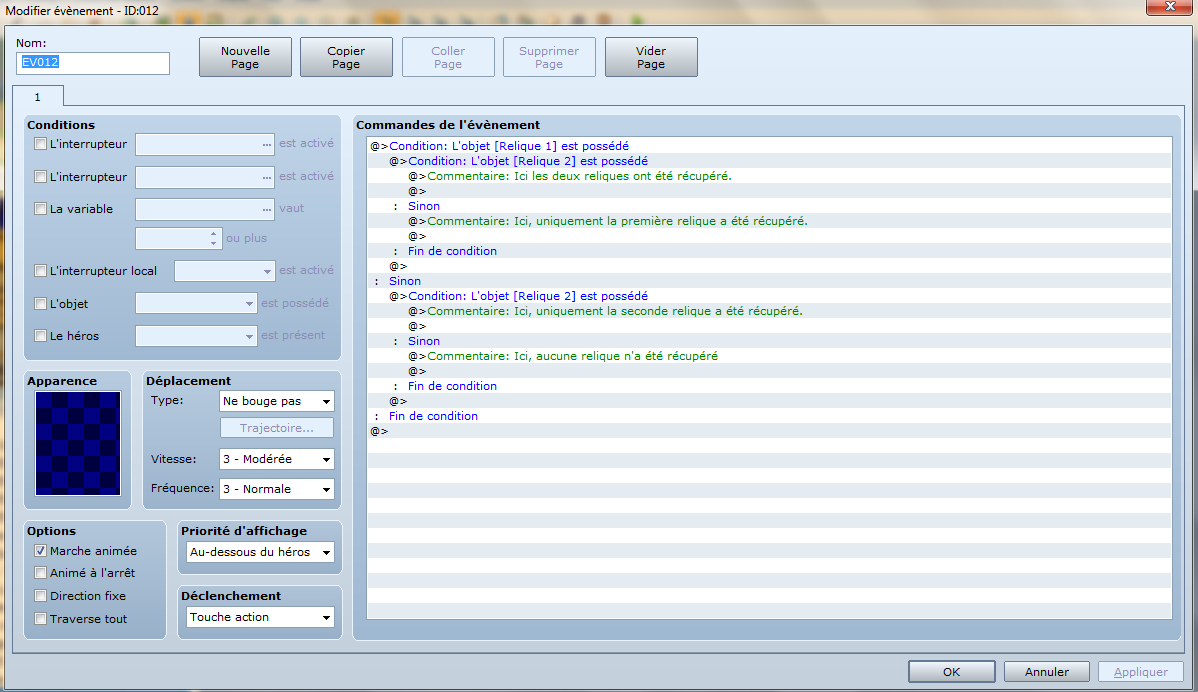Image resolution: width=1198 pixels, height=692 pixels.
Task: Select comment 'uniquement la première relique a été récupéré'
Action: pos(769,221)
